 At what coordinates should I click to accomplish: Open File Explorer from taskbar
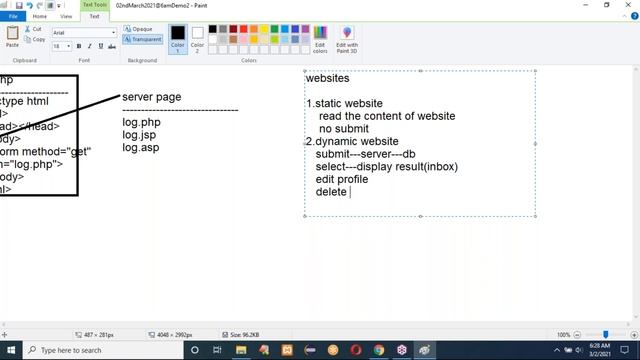[x=241, y=350]
